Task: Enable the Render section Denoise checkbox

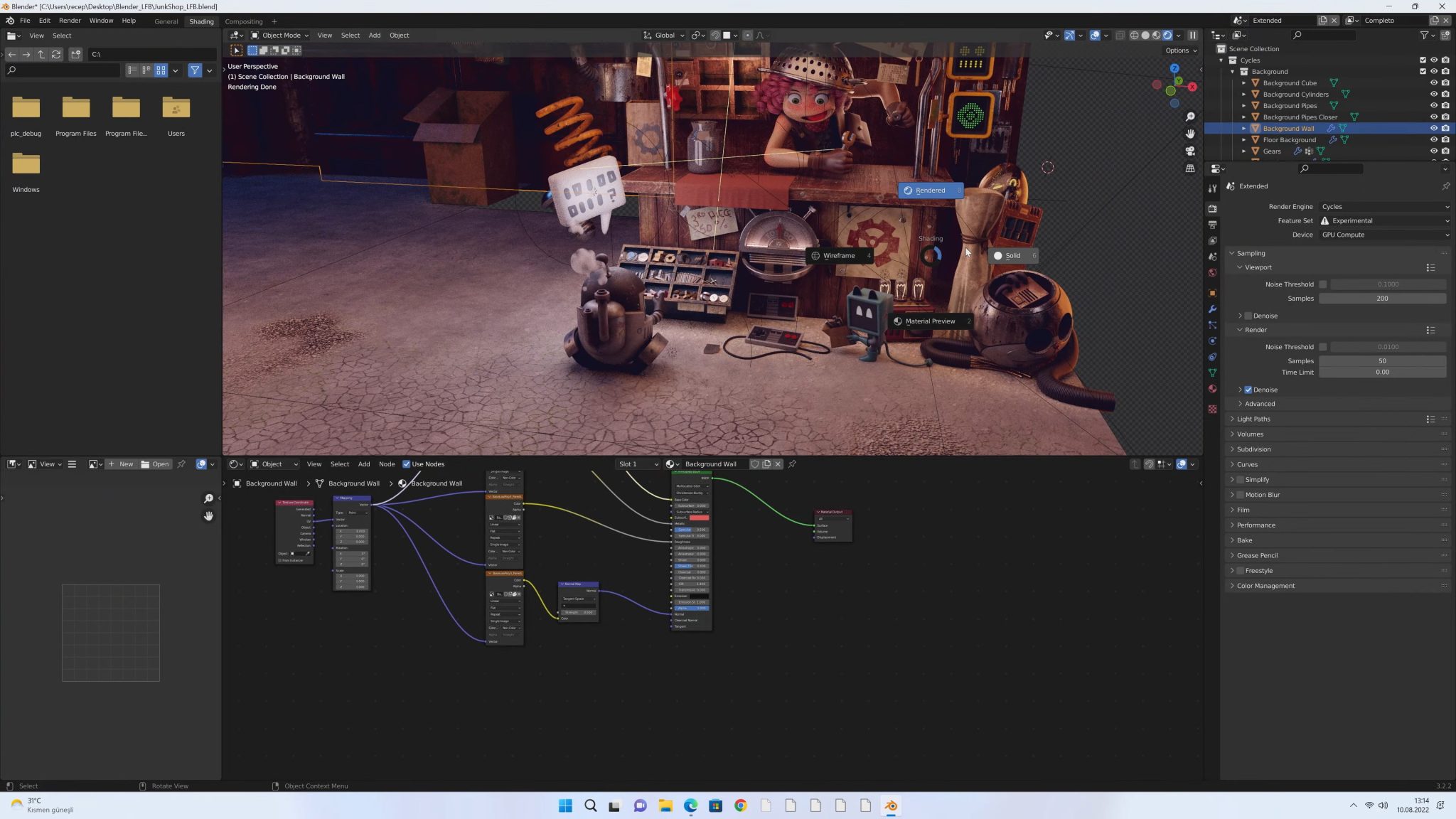Action: (1249, 390)
